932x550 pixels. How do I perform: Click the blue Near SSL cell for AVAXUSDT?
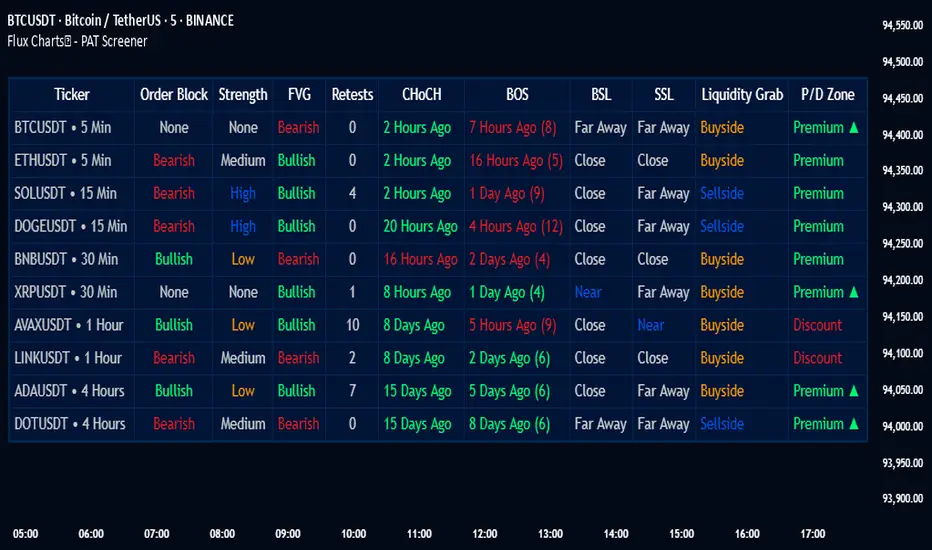(x=651, y=325)
